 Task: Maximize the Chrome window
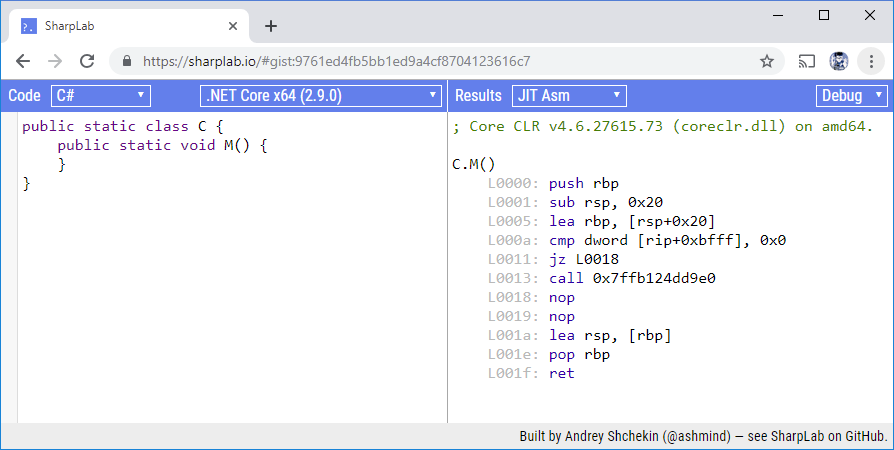click(x=824, y=15)
